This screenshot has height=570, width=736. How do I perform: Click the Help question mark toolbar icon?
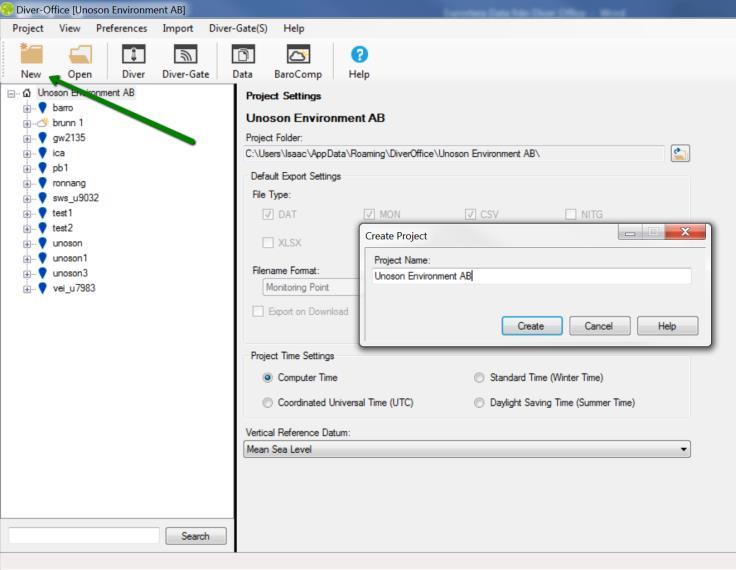point(359,54)
